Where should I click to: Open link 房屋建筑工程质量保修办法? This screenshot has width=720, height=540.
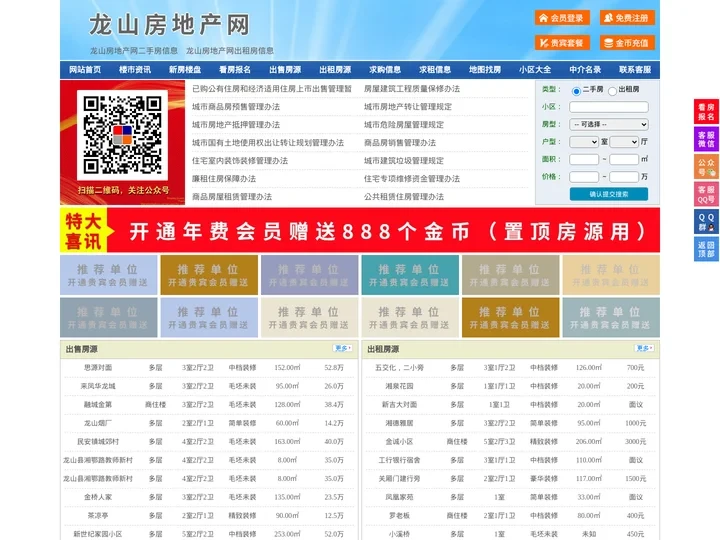[412, 89]
